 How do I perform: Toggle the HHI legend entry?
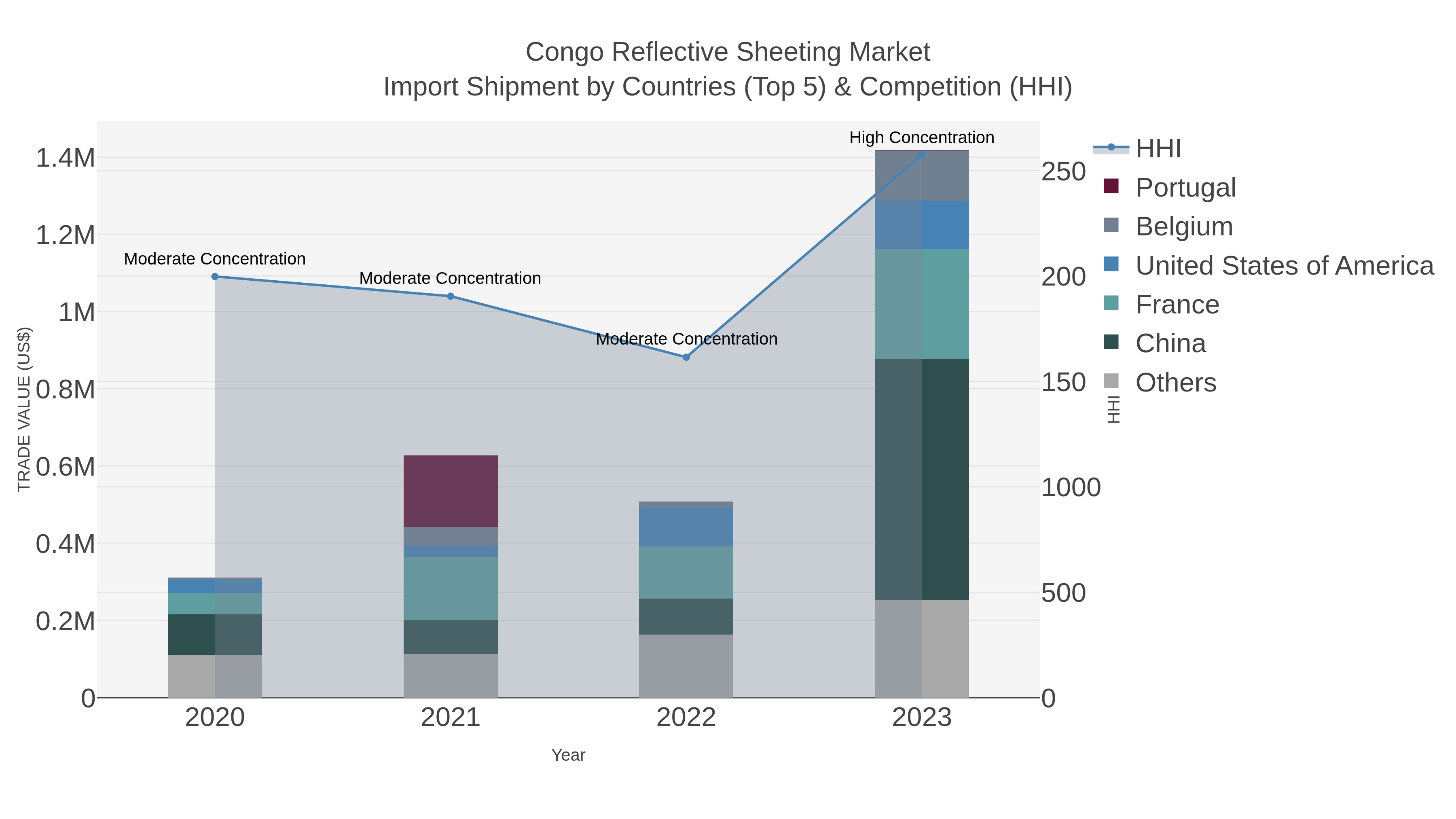(1137, 149)
